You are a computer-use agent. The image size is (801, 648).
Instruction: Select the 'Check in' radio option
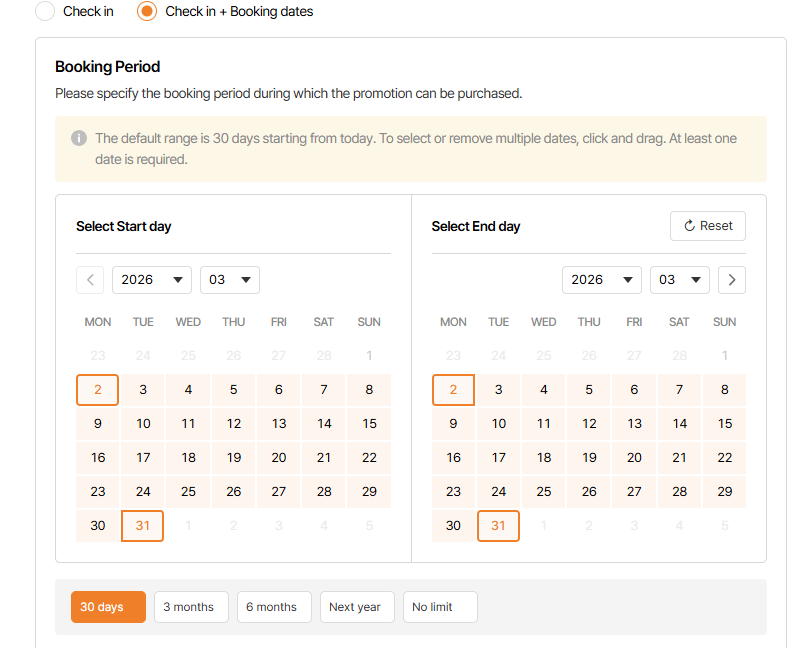(45, 11)
